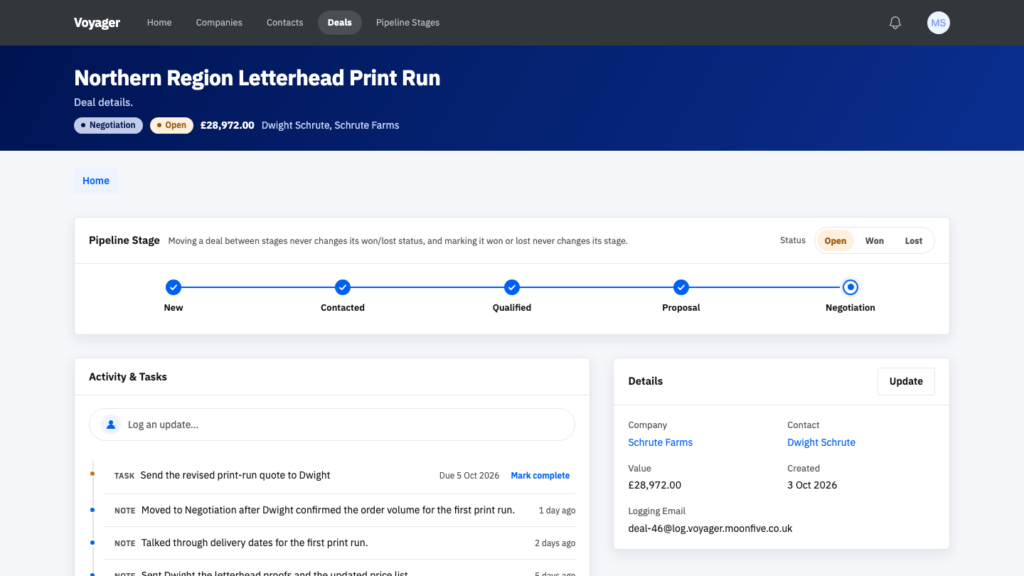The image size is (1024, 576).
Task: Set deal status to Lost
Action: click(x=913, y=241)
